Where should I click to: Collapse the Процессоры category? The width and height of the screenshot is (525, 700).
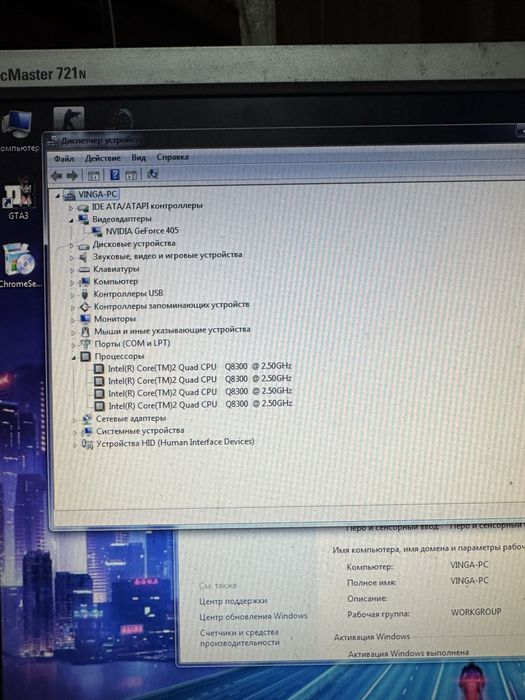click(x=74, y=358)
